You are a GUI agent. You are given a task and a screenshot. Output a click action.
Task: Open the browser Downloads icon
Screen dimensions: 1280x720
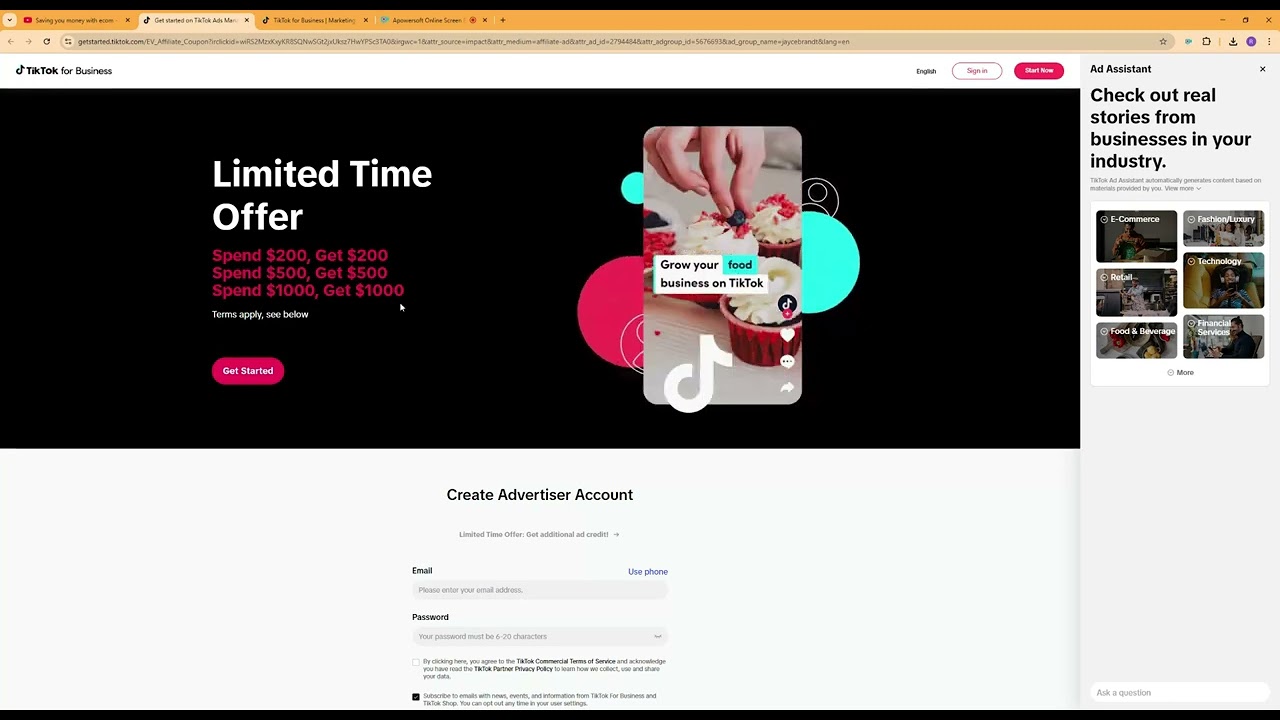pos(1233,41)
